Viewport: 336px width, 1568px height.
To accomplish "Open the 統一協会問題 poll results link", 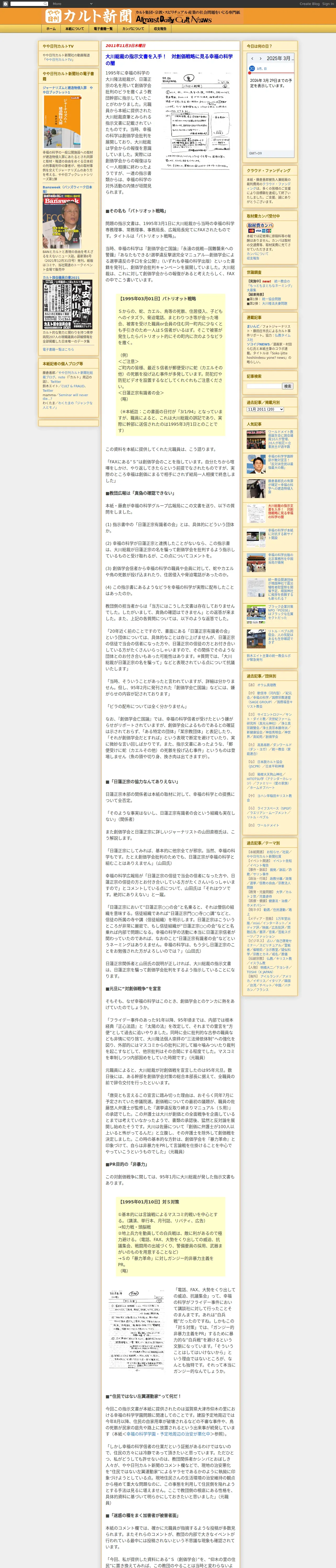I will point(271,299).
